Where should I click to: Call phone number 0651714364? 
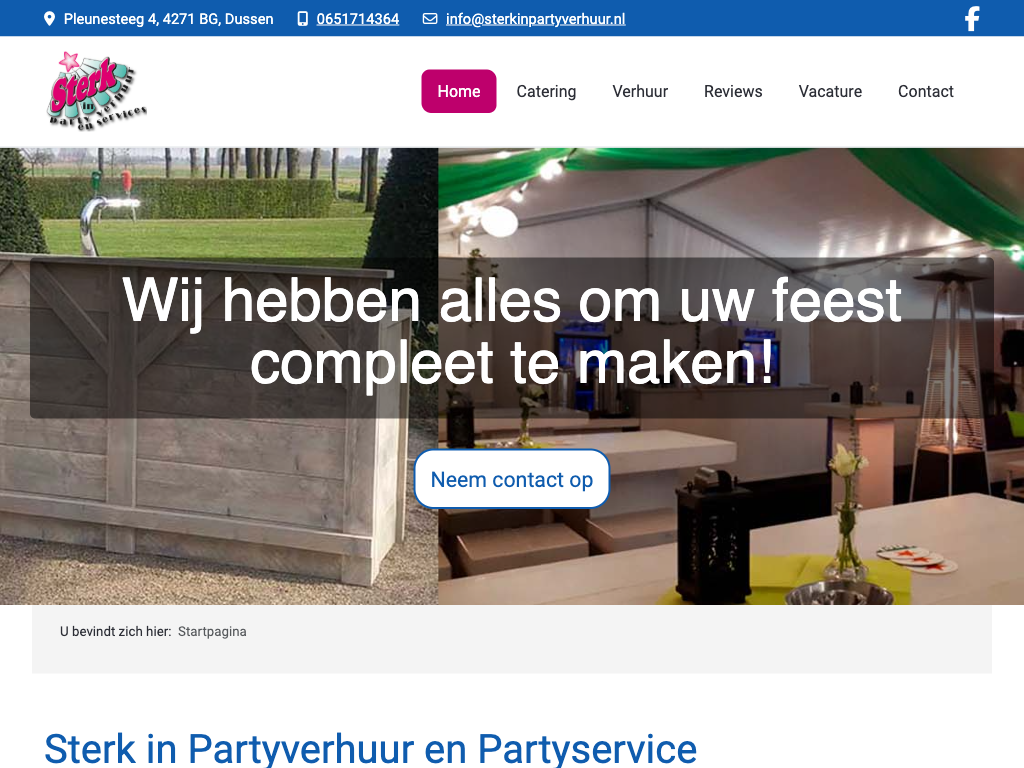[357, 19]
